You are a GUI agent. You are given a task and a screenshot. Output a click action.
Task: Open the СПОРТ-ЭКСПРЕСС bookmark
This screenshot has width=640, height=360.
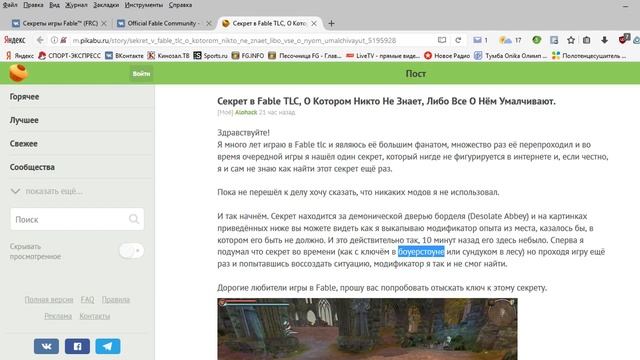point(69,56)
